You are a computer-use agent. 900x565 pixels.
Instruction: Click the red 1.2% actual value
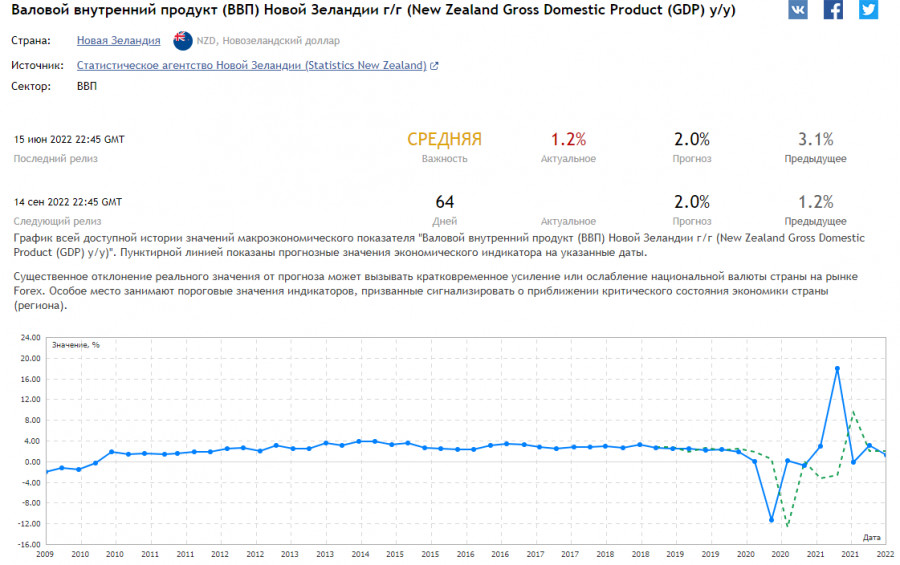click(568, 140)
